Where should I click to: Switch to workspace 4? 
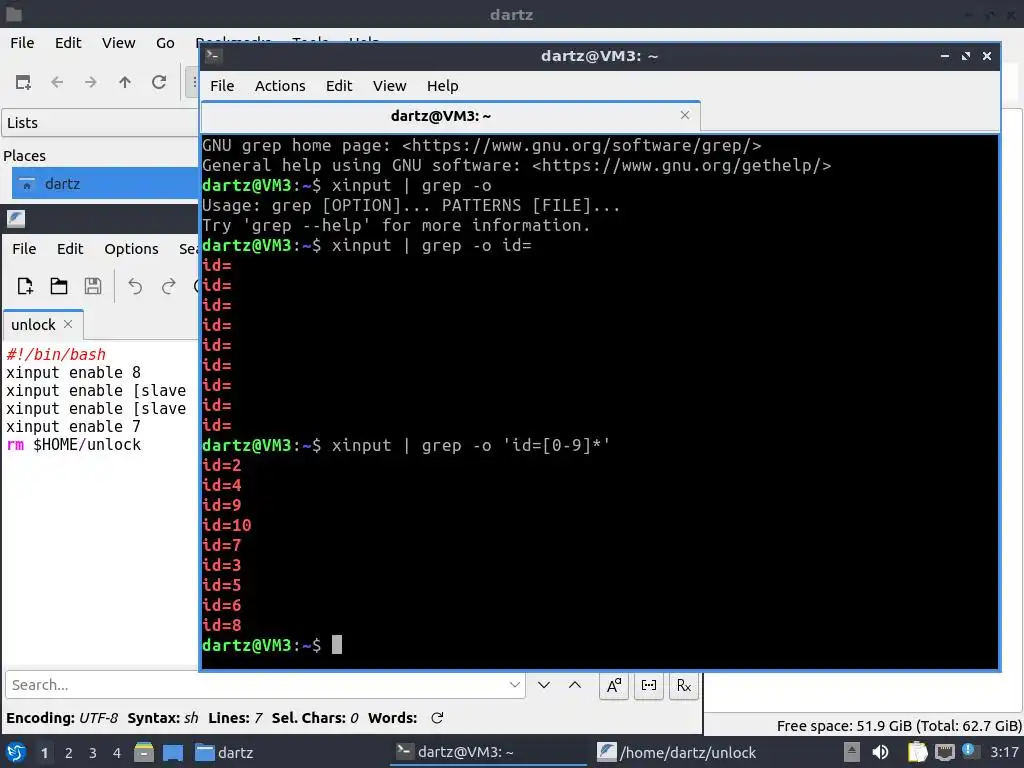pyautogui.click(x=117, y=753)
